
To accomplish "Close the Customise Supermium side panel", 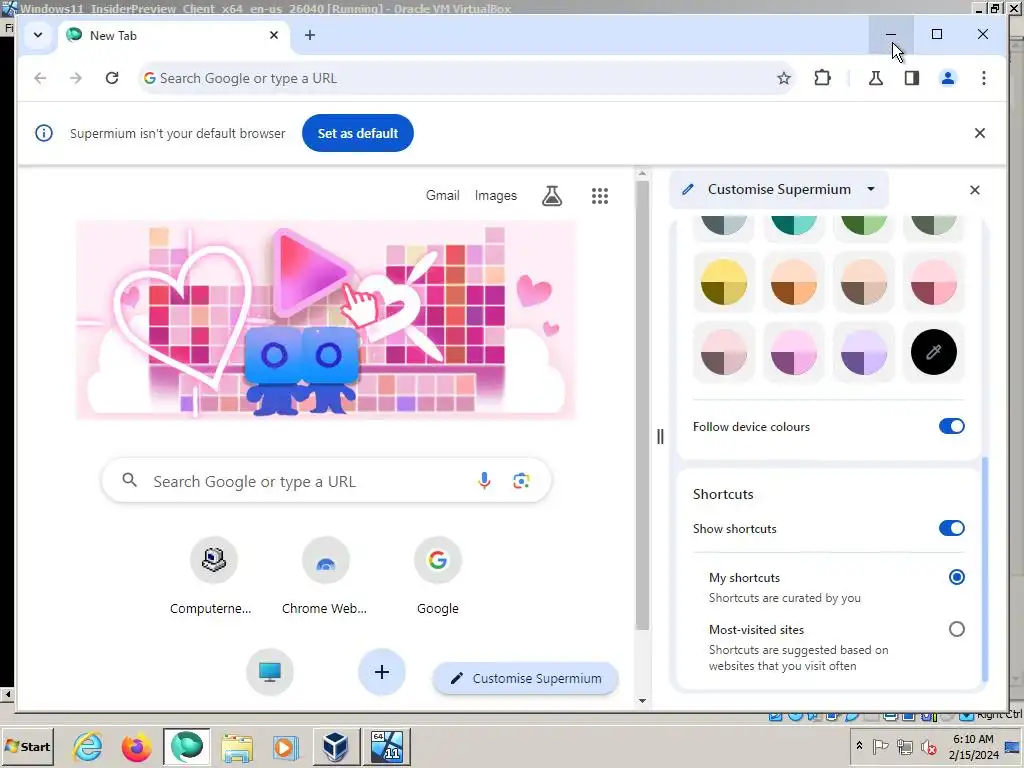I will point(974,190).
